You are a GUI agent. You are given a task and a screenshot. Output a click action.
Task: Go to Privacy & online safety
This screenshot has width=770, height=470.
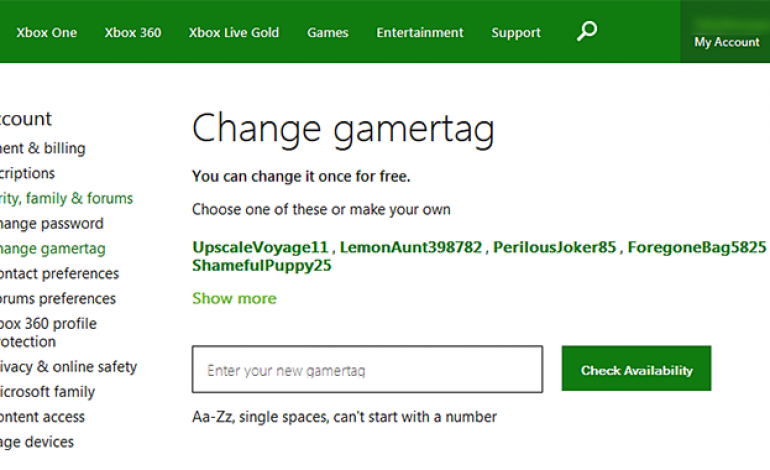pos(68,366)
